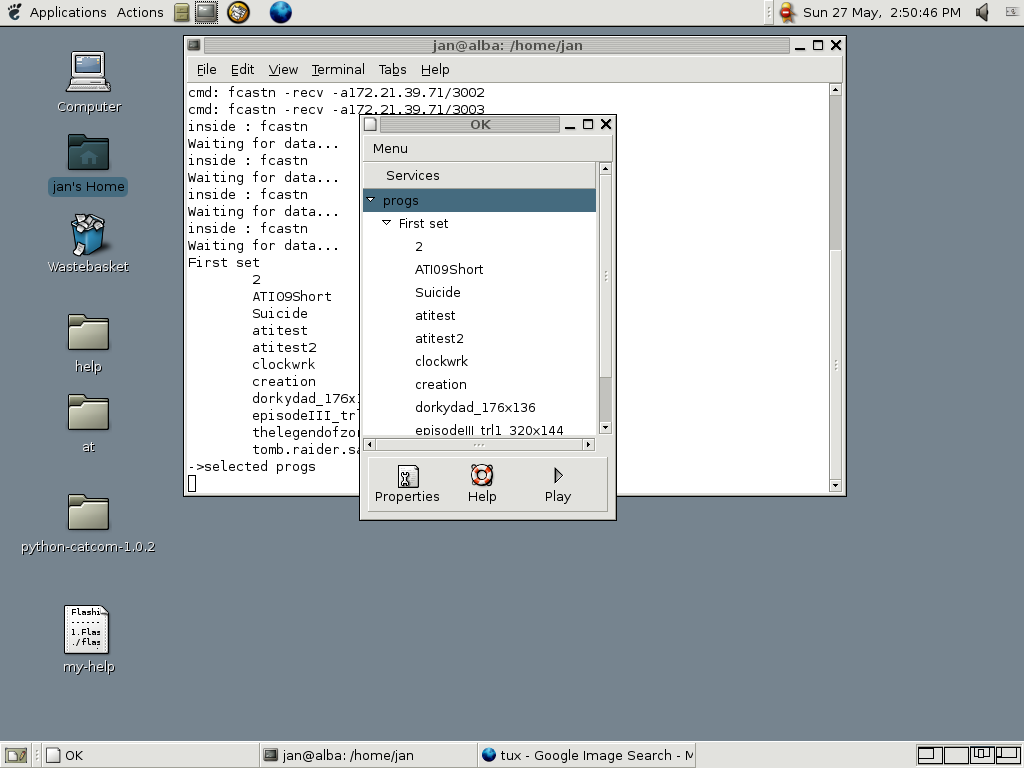Open the Wastebasket on the desktop
The height and width of the screenshot is (768, 1024).
88,236
